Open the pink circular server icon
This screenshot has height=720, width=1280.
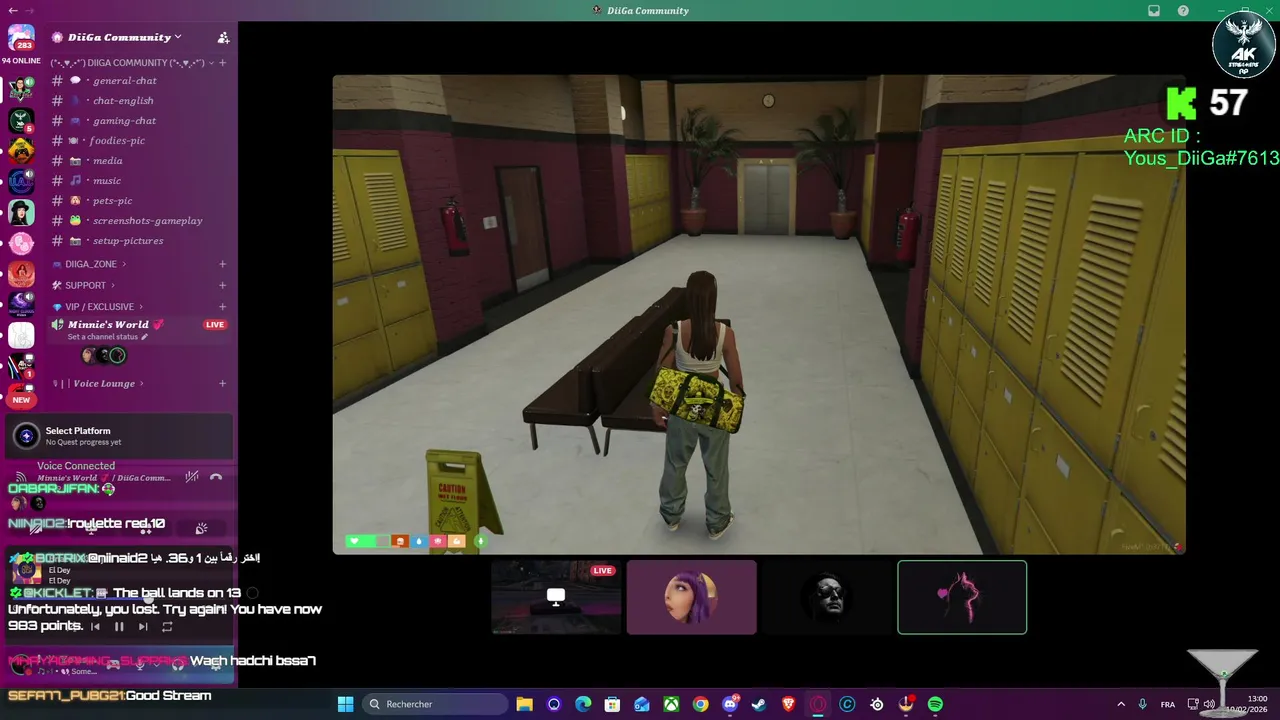[x=21, y=243]
